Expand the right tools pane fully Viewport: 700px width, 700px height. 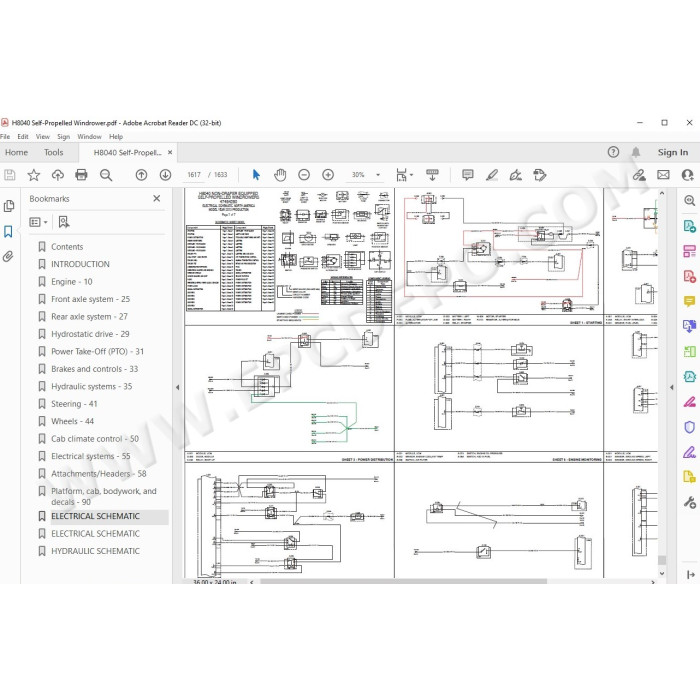coord(691,575)
